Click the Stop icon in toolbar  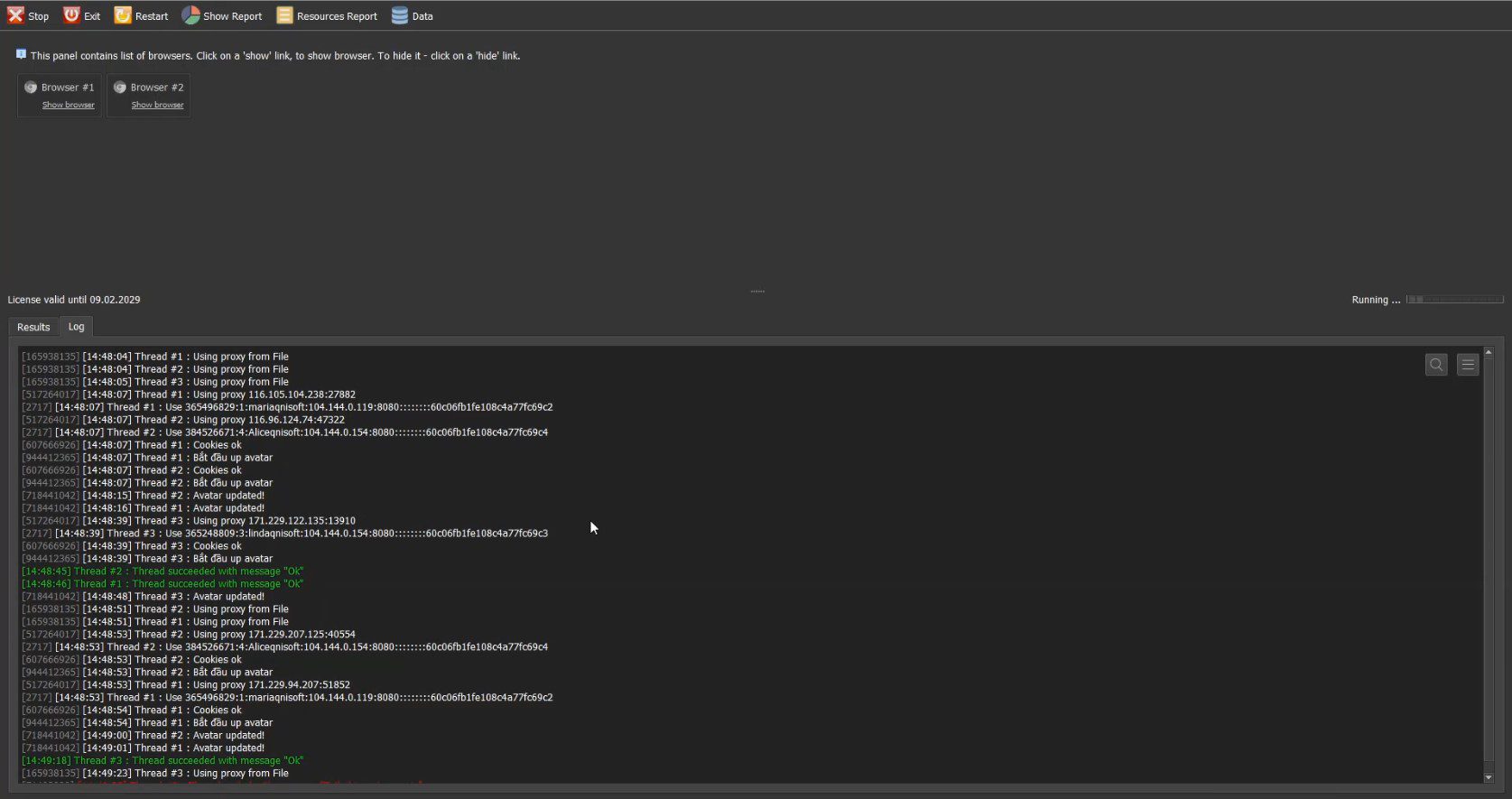tap(15, 15)
